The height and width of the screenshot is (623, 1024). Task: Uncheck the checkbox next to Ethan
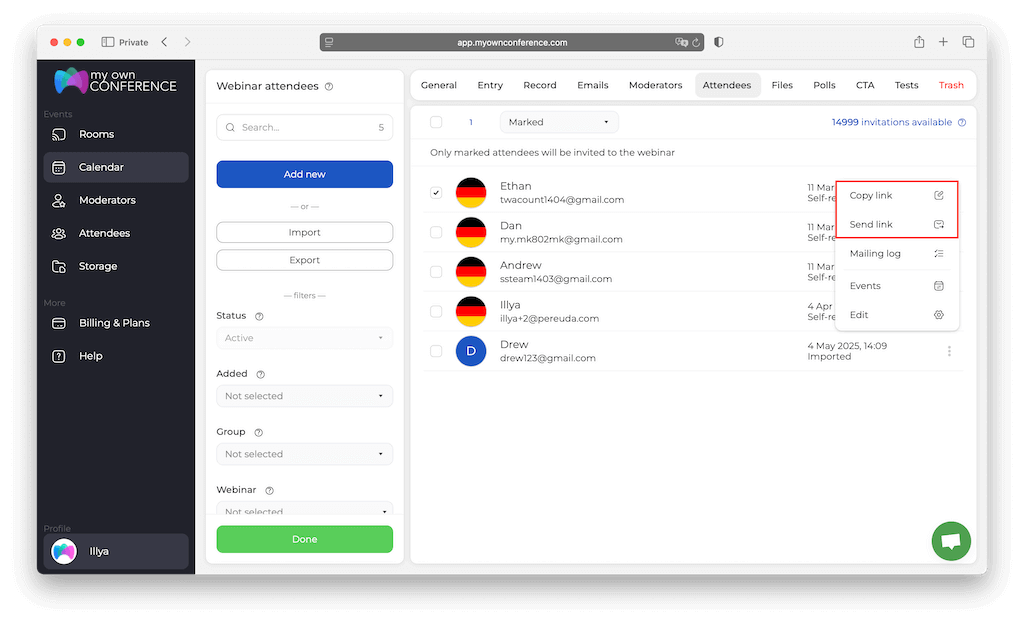[x=436, y=192]
